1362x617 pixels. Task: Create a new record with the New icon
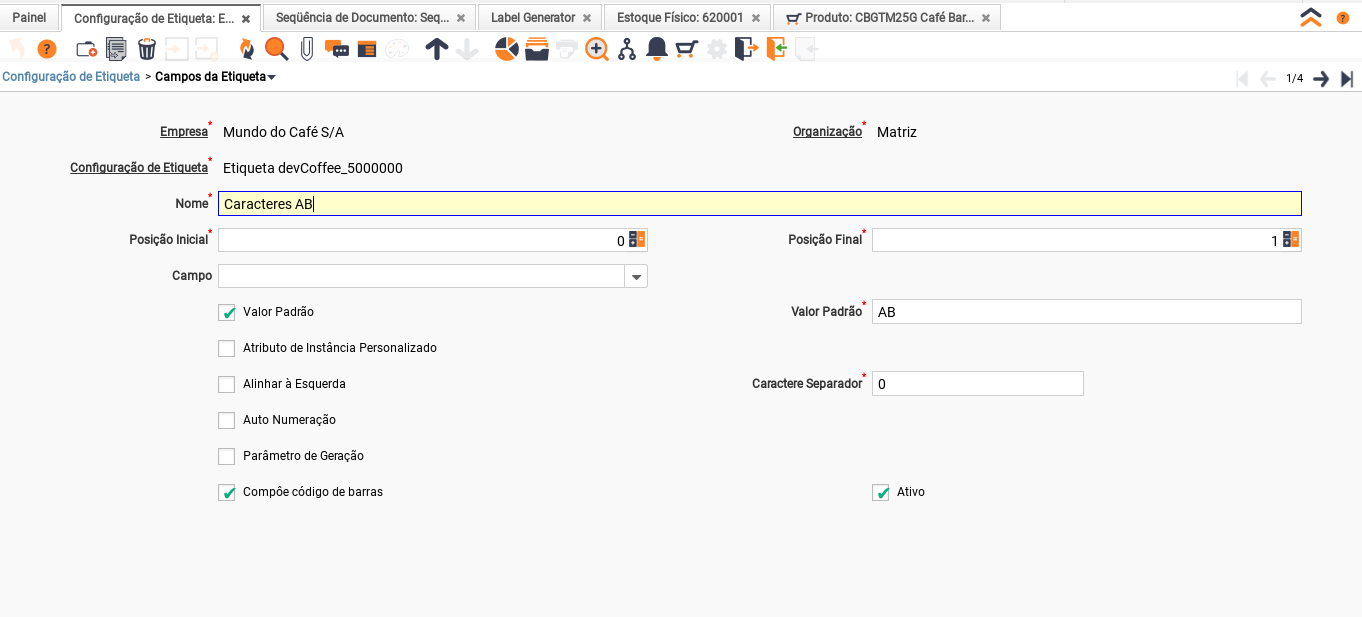(87, 49)
